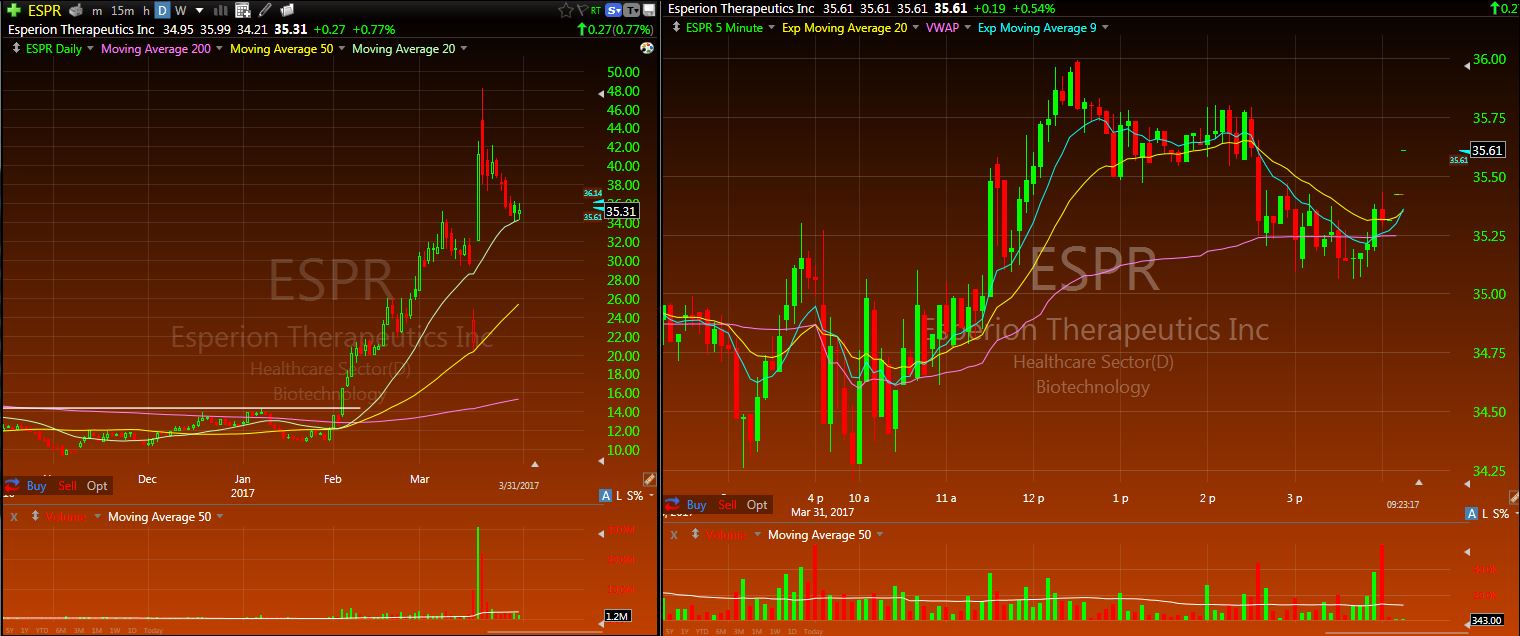This screenshot has width=1520, height=636.
Task: Click Sell on the right 5-minute chart
Action: [727, 505]
